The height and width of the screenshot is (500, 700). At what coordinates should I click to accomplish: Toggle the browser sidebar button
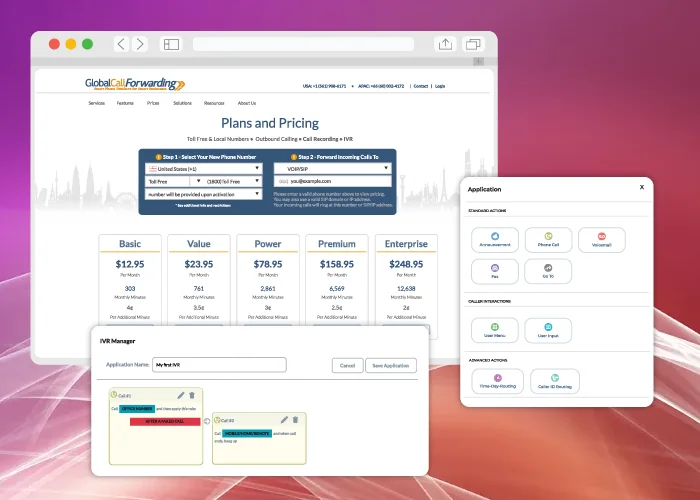pyautogui.click(x=171, y=44)
